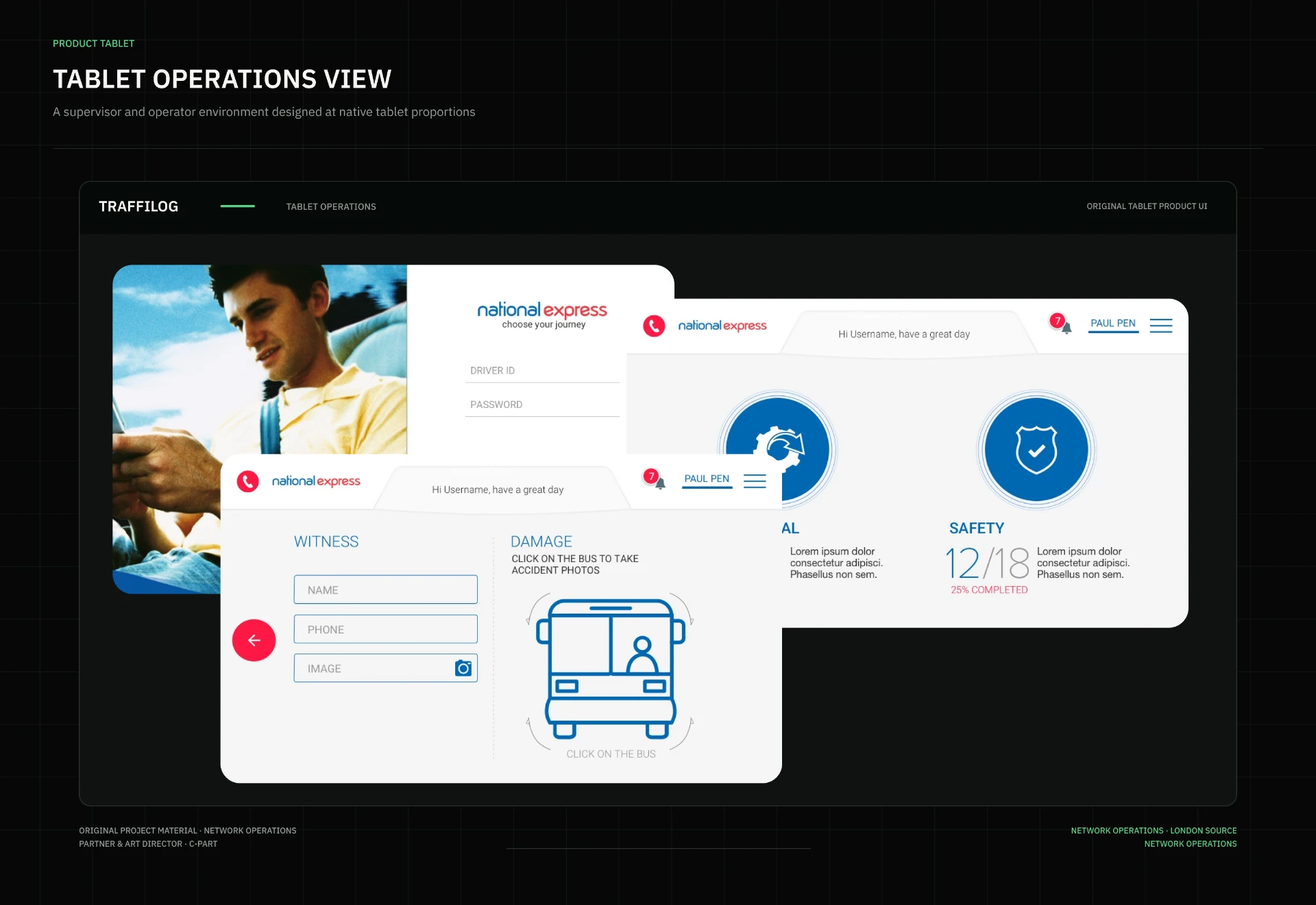Click the PHONE input field
1316x905 pixels.
(x=386, y=629)
